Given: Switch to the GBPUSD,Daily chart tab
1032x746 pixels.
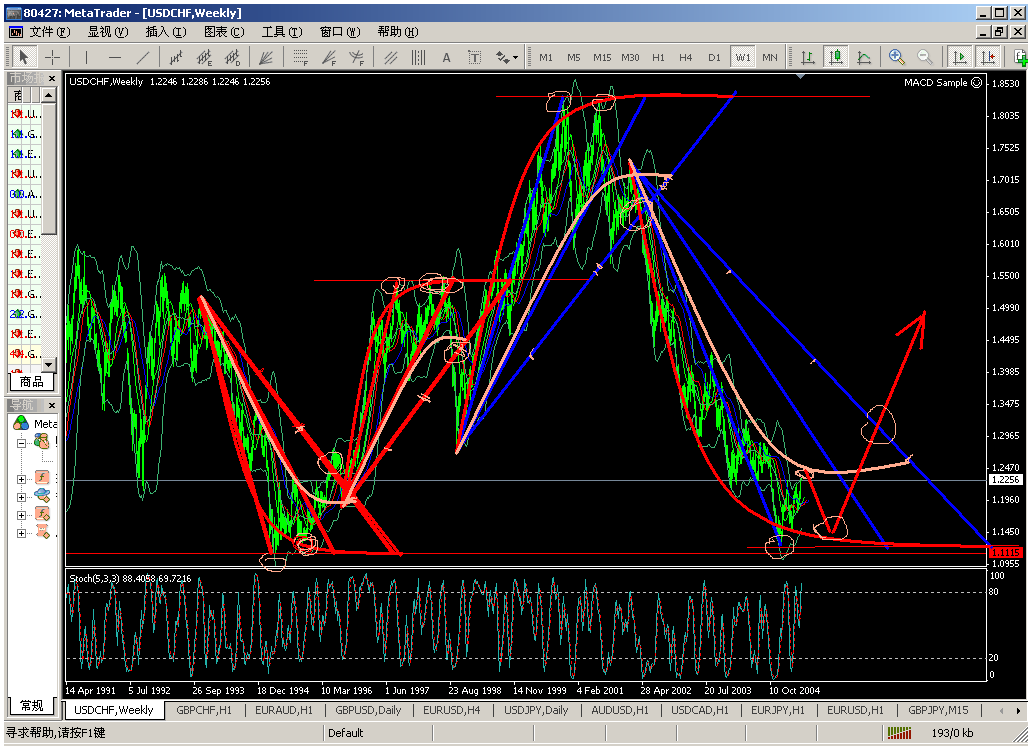Looking at the screenshot, I should (367, 711).
